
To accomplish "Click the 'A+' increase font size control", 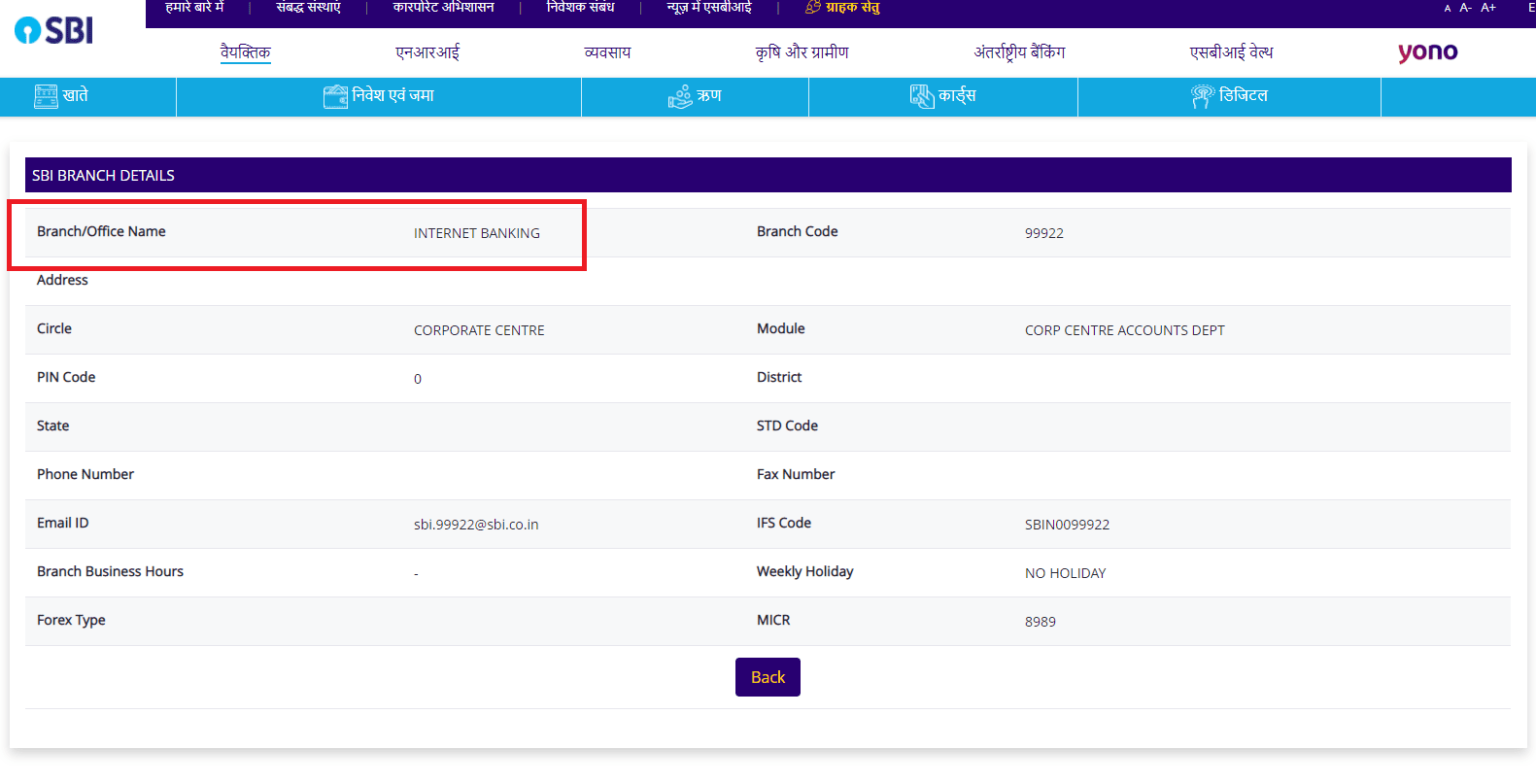I will pos(1488,8).
